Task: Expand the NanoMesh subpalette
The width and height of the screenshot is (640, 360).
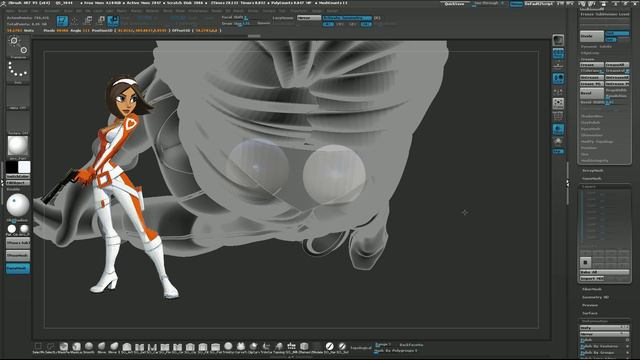Action: [593, 179]
